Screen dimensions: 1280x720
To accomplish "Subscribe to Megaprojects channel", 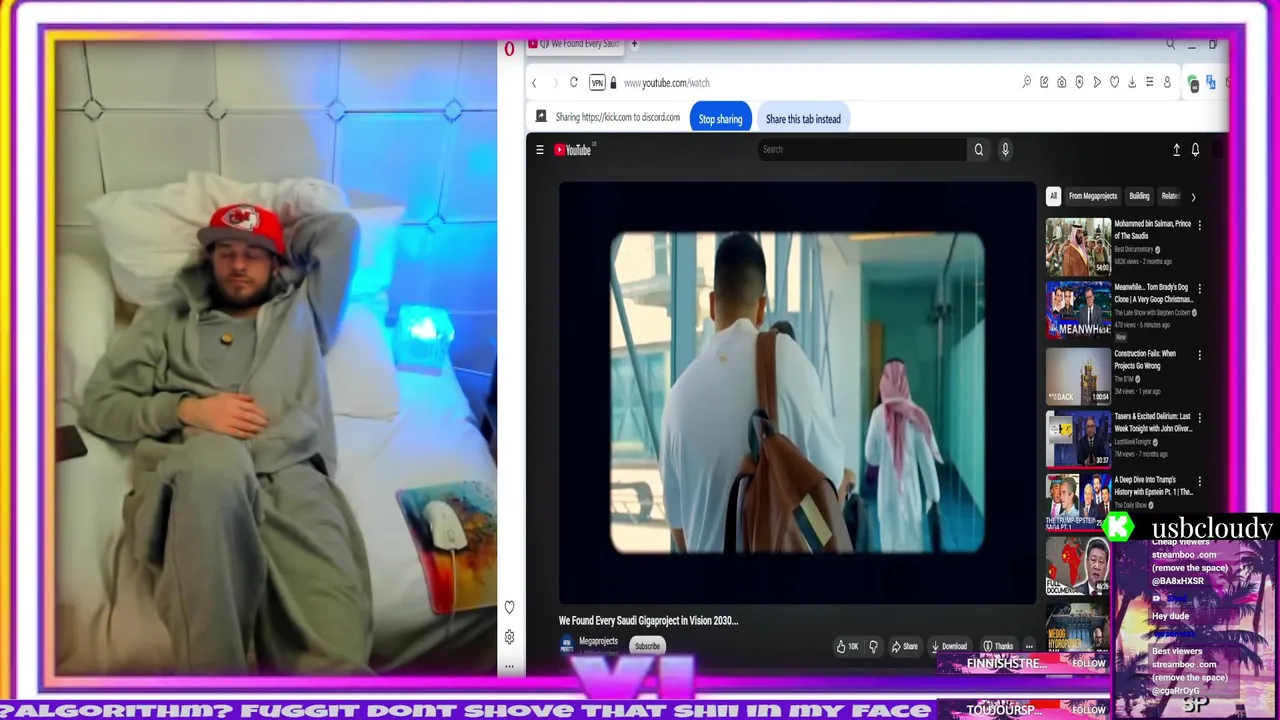I will pos(647,646).
